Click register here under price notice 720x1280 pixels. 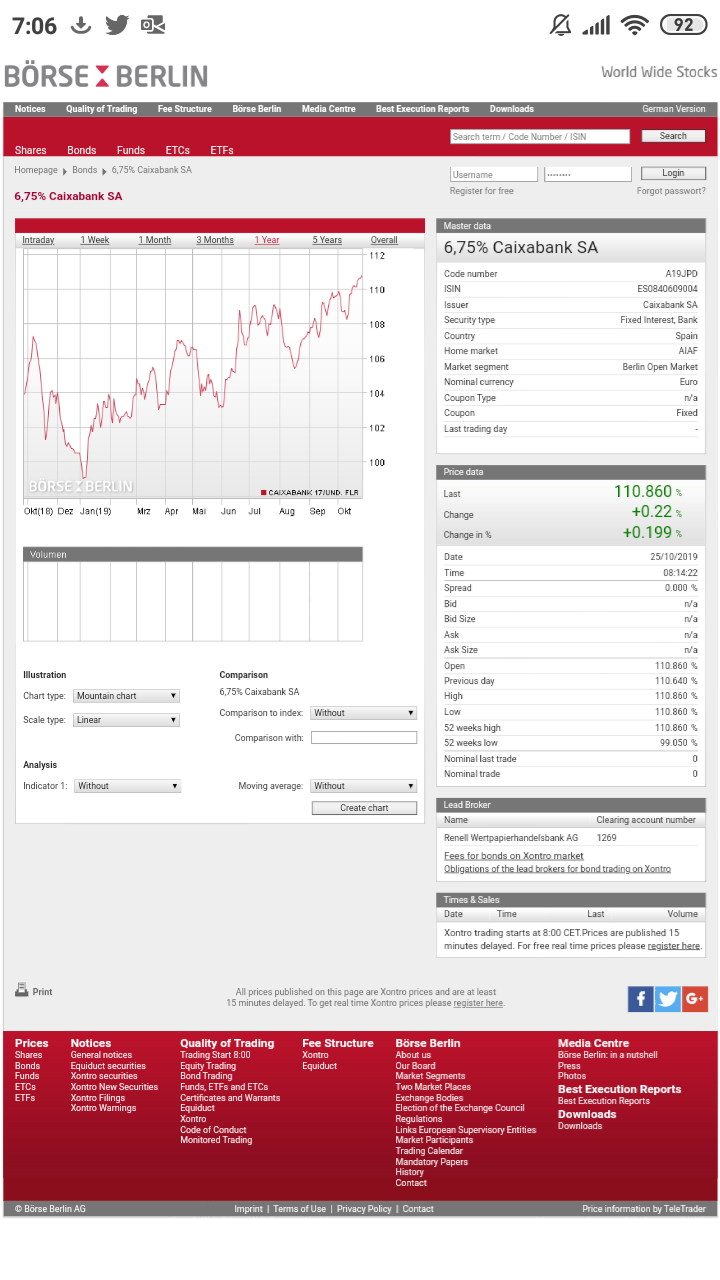478,1003
